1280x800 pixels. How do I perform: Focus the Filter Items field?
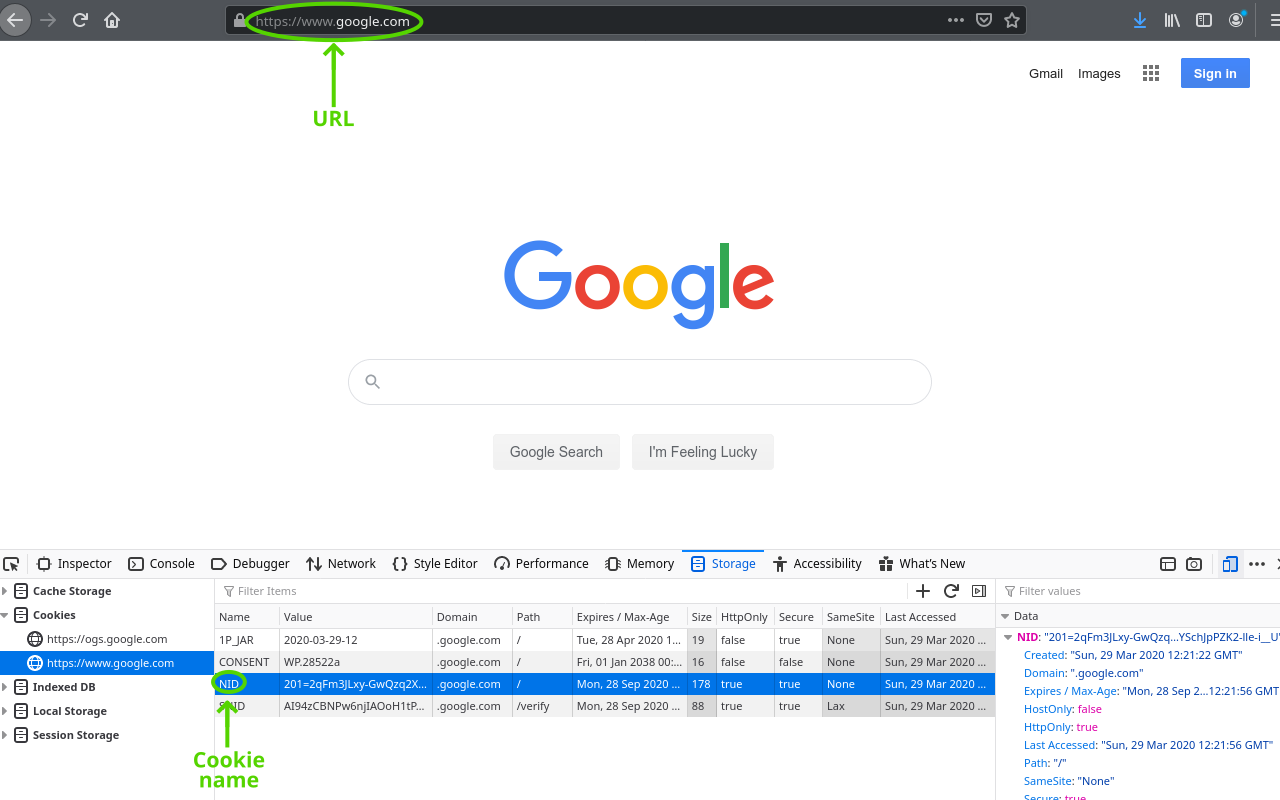tap(560, 591)
